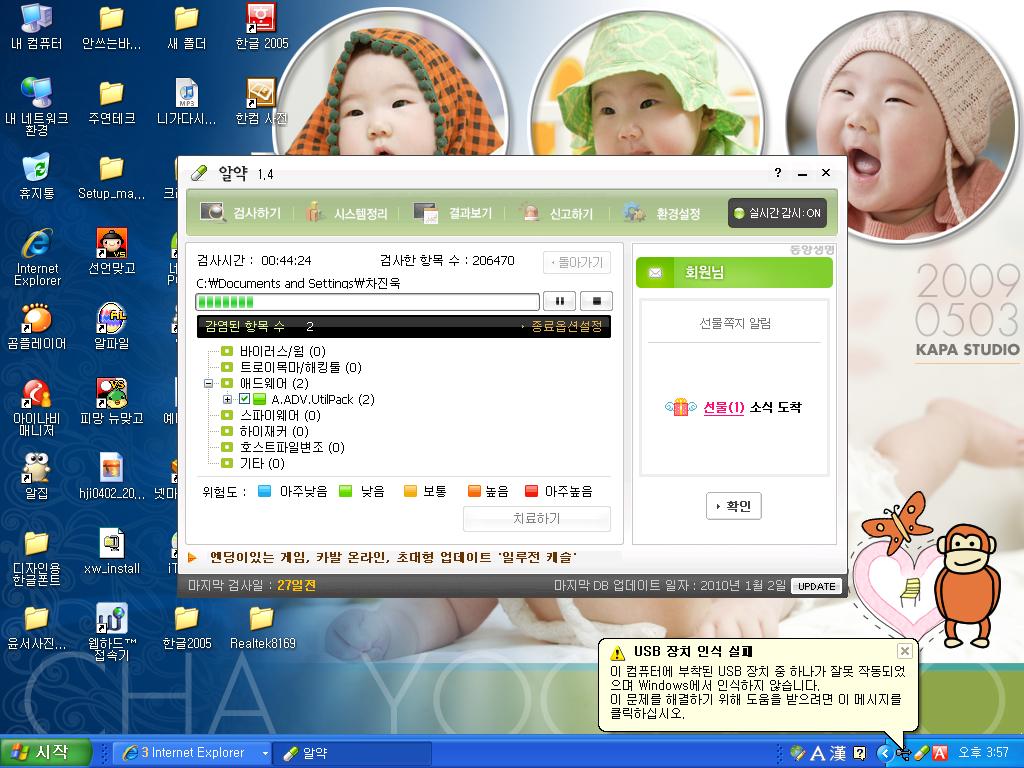Select 스파이웨어 (0) tree row
Viewport: 1024px width, 768px height.
click(271, 415)
